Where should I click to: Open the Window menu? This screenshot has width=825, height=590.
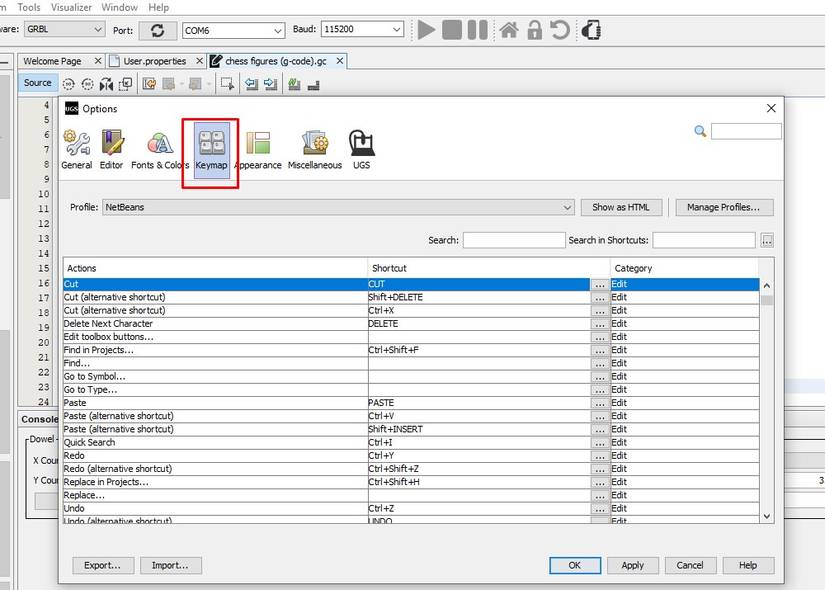119,7
